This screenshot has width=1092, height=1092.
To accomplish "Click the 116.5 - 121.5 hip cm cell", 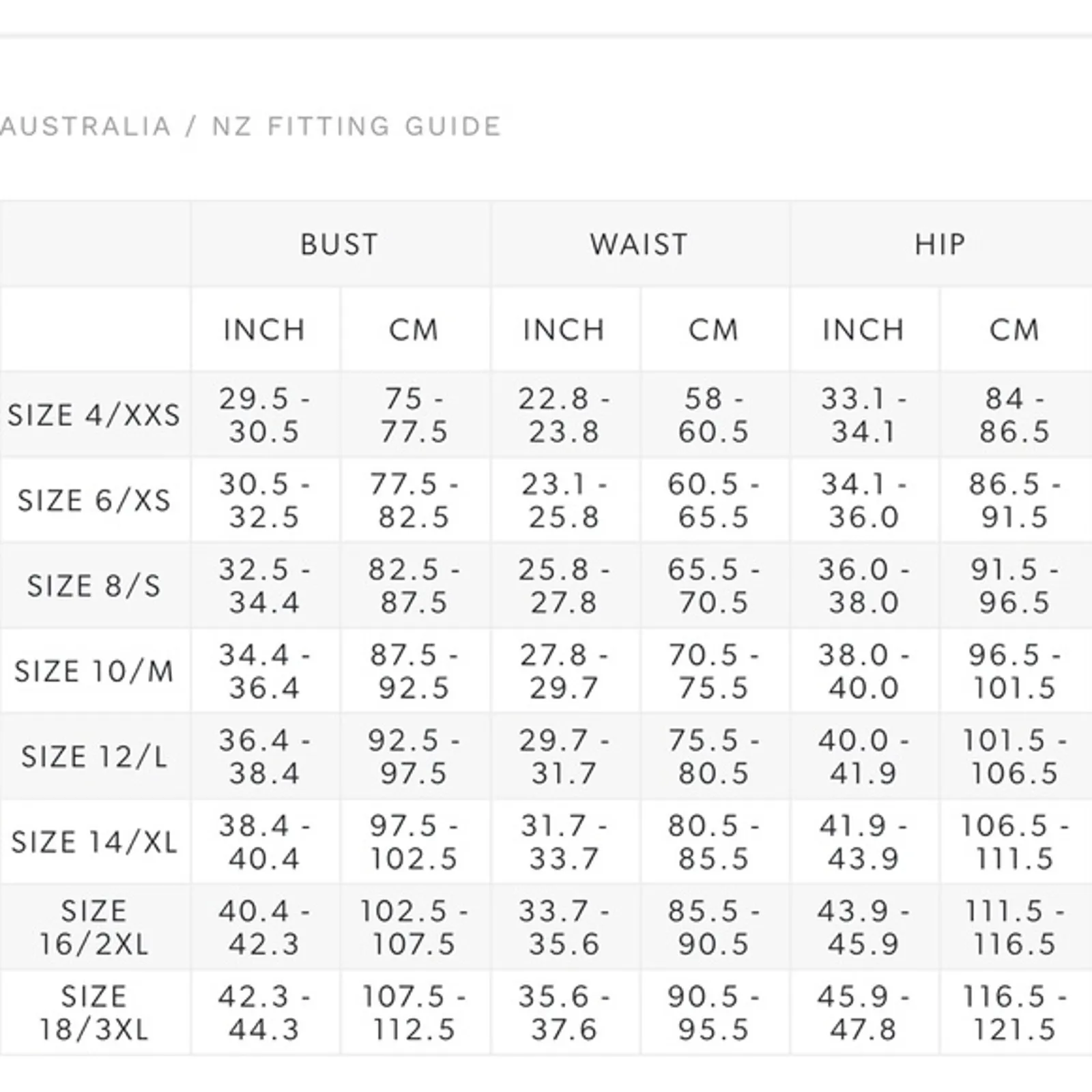I will tap(1014, 1013).
